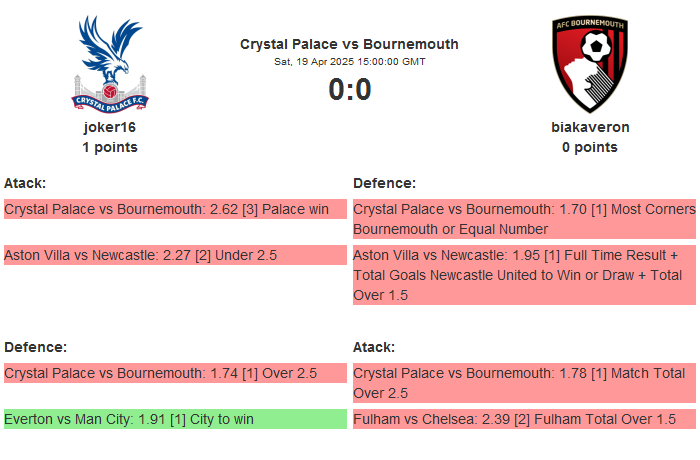Click joker16's 1 points label
This screenshot has width=700, height=460.
(x=110, y=147)
